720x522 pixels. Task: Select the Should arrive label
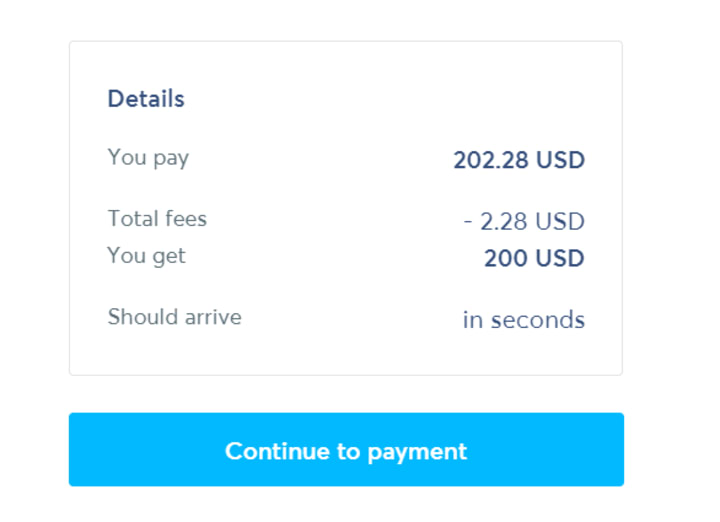[174, 317]
